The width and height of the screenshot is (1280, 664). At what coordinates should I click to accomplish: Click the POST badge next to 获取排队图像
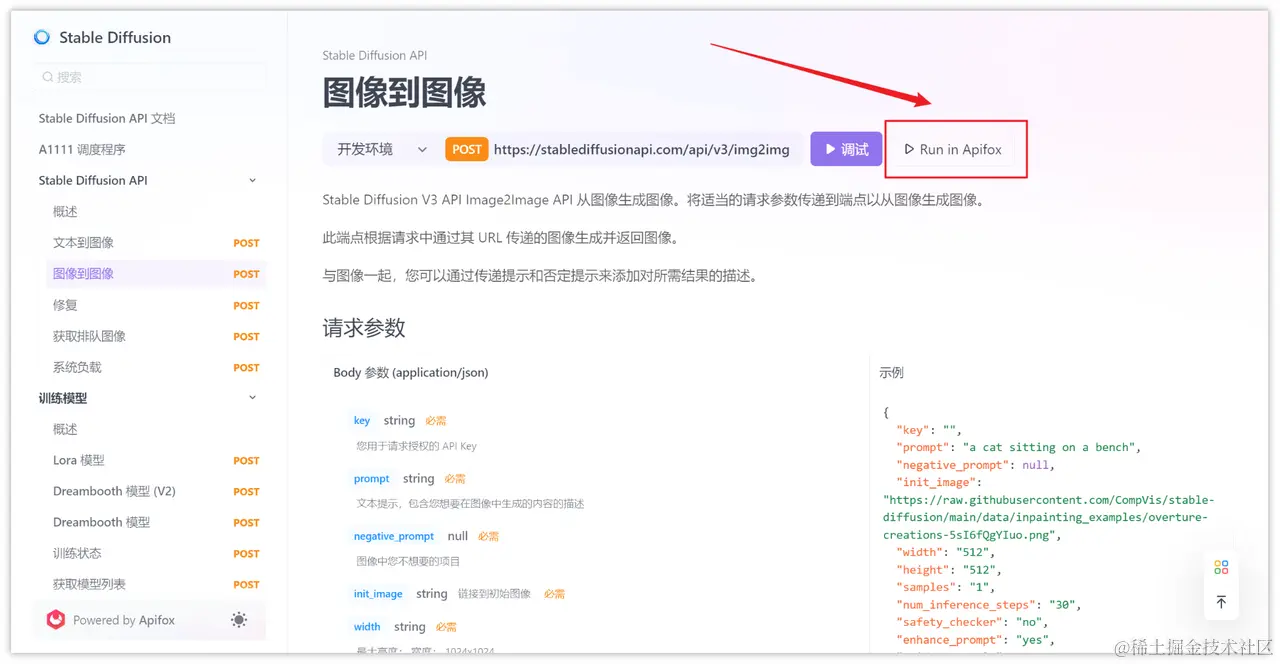(246, 336)
